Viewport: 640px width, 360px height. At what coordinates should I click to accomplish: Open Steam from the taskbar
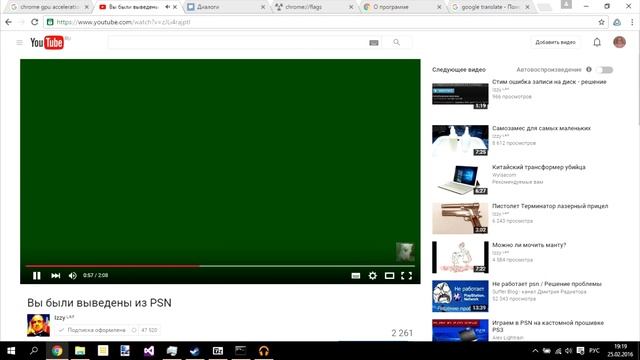[x=195, y=351]
